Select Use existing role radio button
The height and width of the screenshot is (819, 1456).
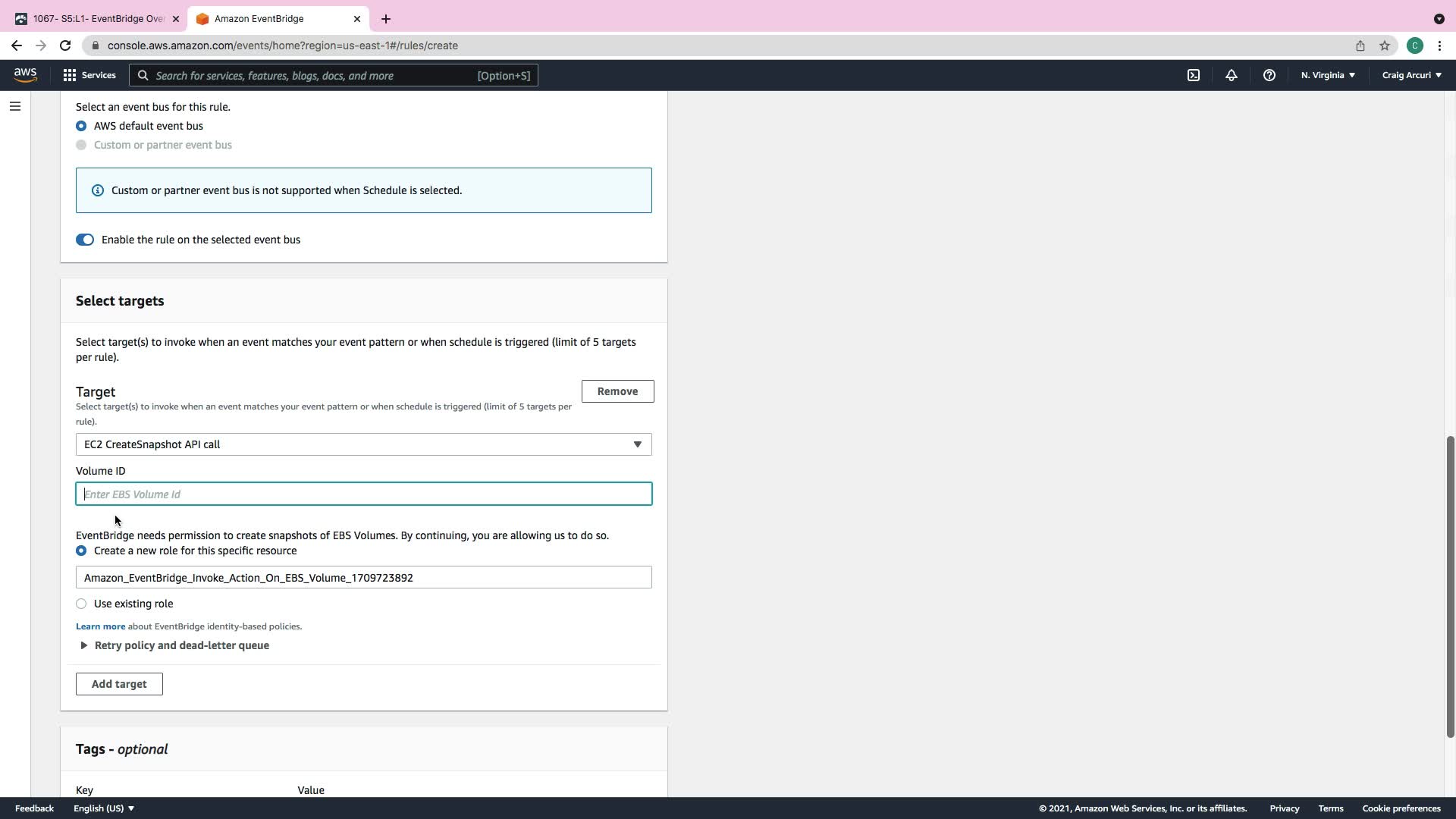[81, 604]
